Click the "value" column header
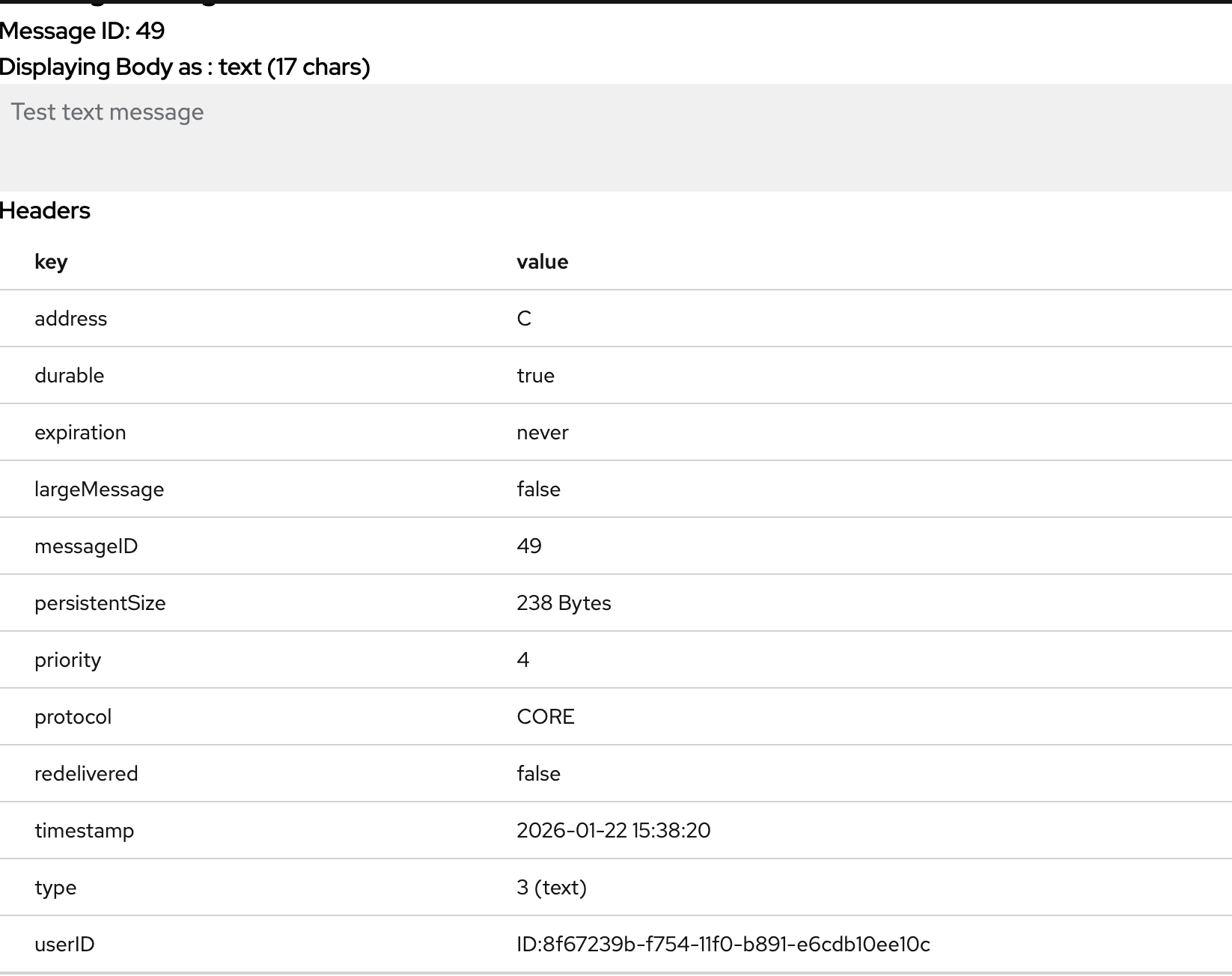 point(542,262)
